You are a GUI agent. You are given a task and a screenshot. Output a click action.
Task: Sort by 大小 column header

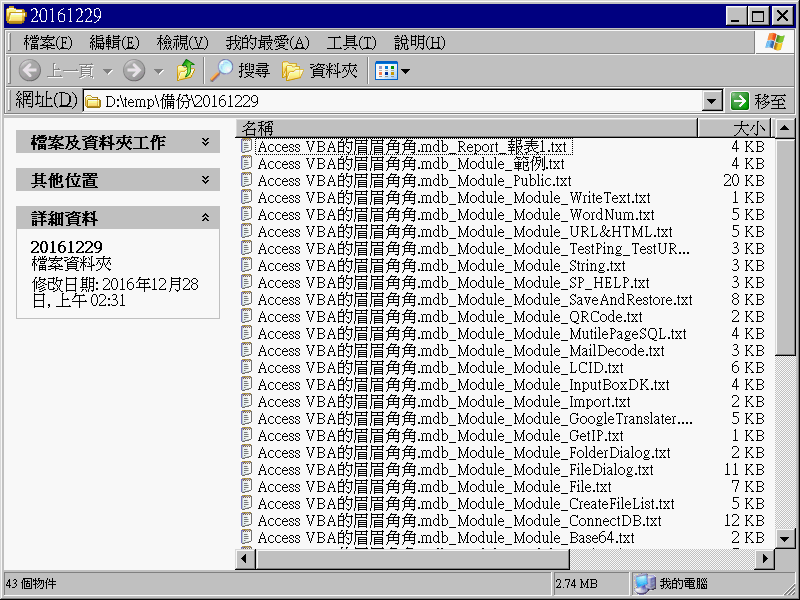[735, 128]
